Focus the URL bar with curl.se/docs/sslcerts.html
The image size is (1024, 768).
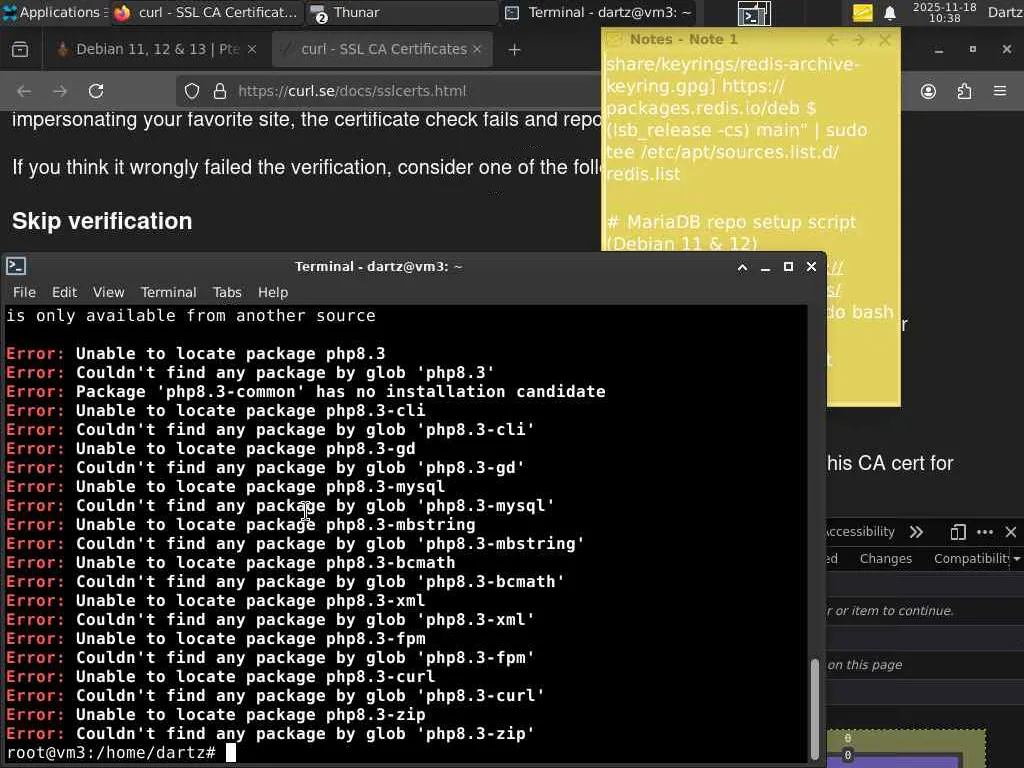pos(353,91)
